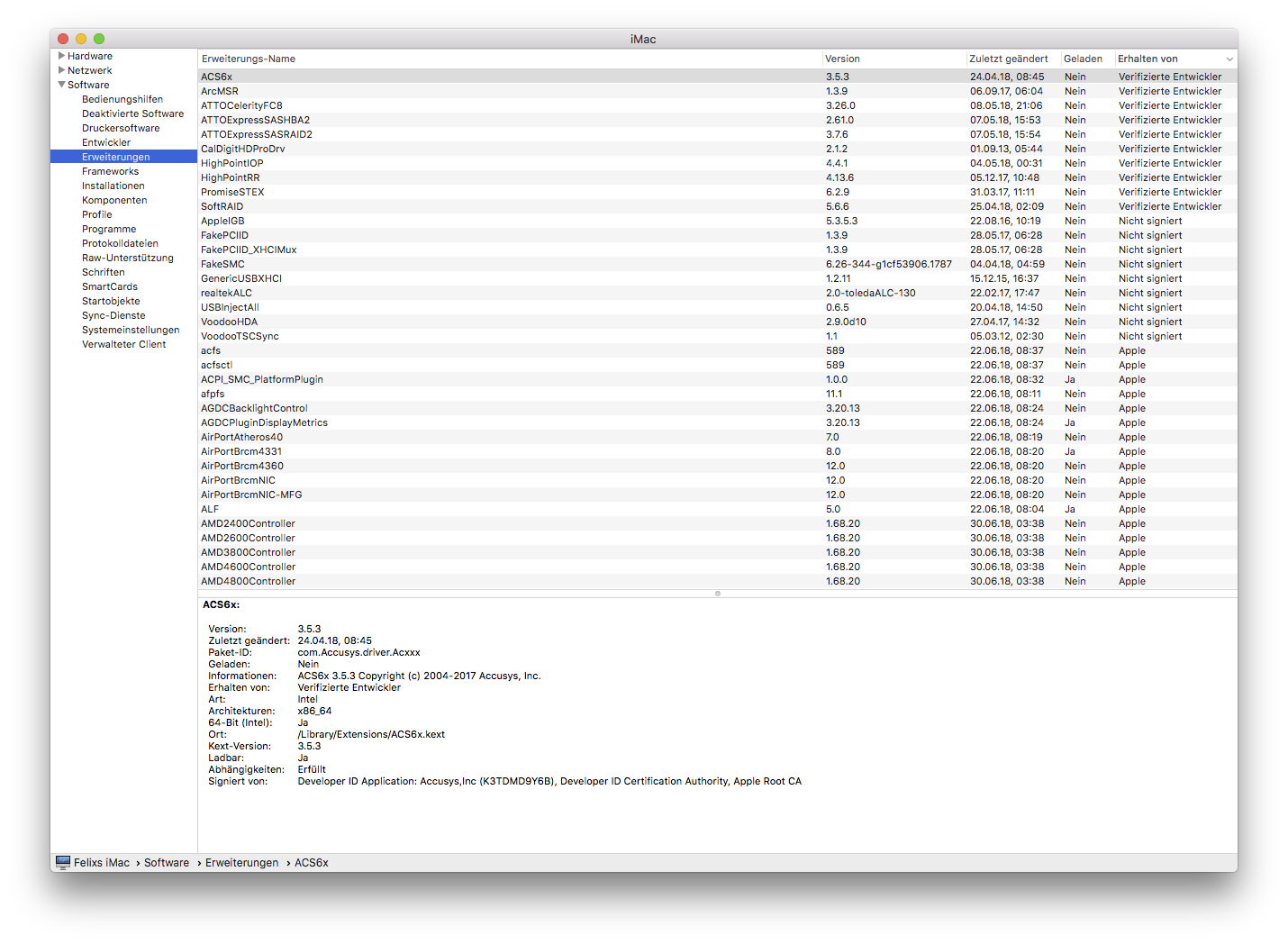Select Bedienungshilfen in the sidebar

[122, 99]
